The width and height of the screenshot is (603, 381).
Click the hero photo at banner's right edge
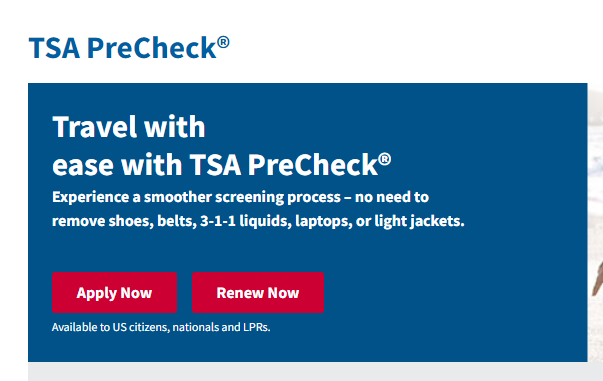click(x=595, y=223)
